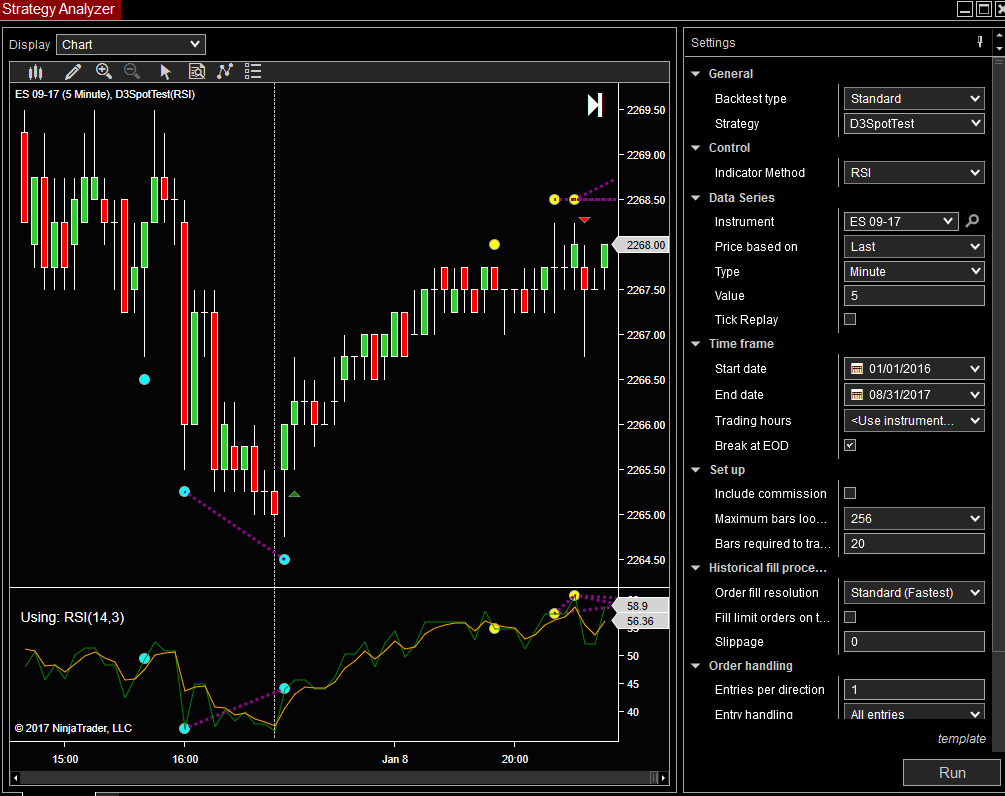The image size is (1005, 796).
Task: Select the drawing tools pencil icon
Action: pos(73,72)
